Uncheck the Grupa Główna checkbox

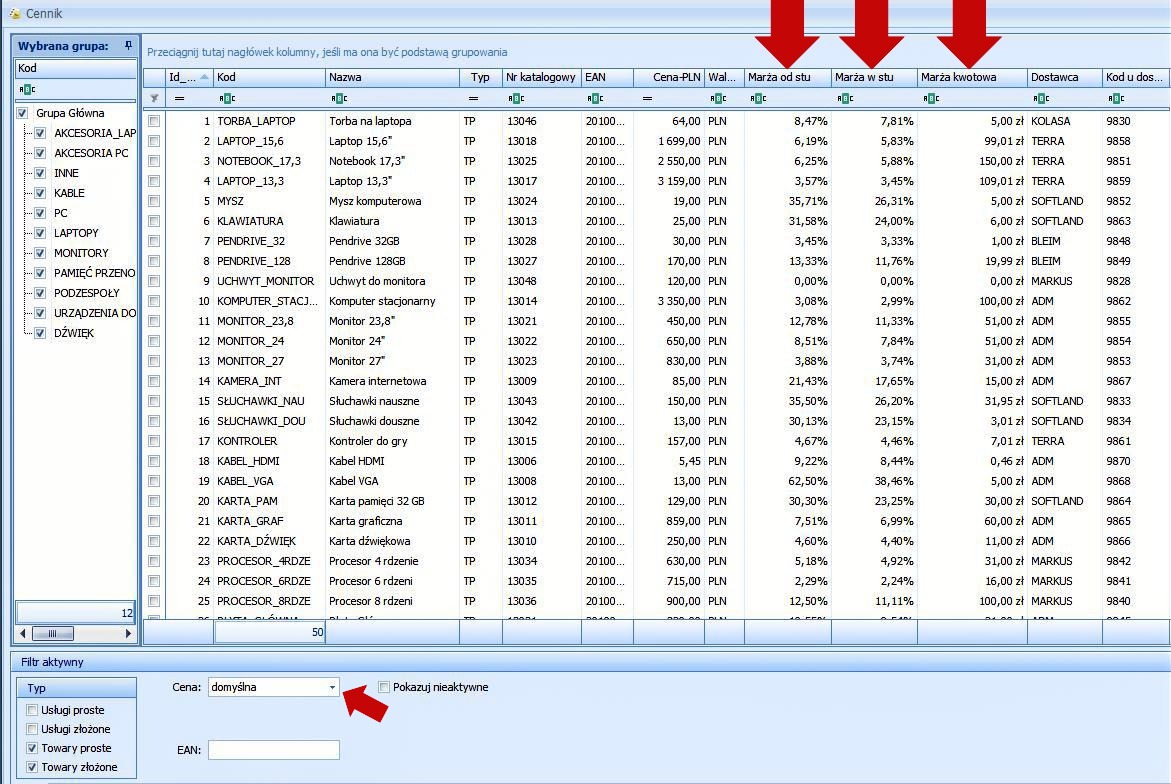[22, 113]
